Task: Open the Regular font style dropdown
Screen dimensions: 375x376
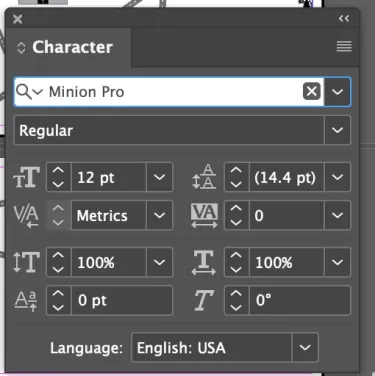Action: [337, 130]
